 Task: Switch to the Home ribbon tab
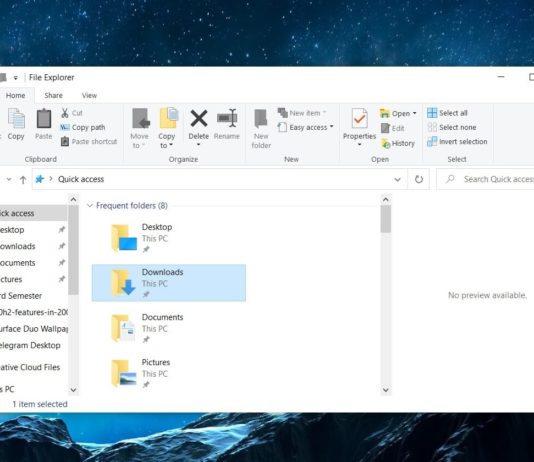(16, 96)
